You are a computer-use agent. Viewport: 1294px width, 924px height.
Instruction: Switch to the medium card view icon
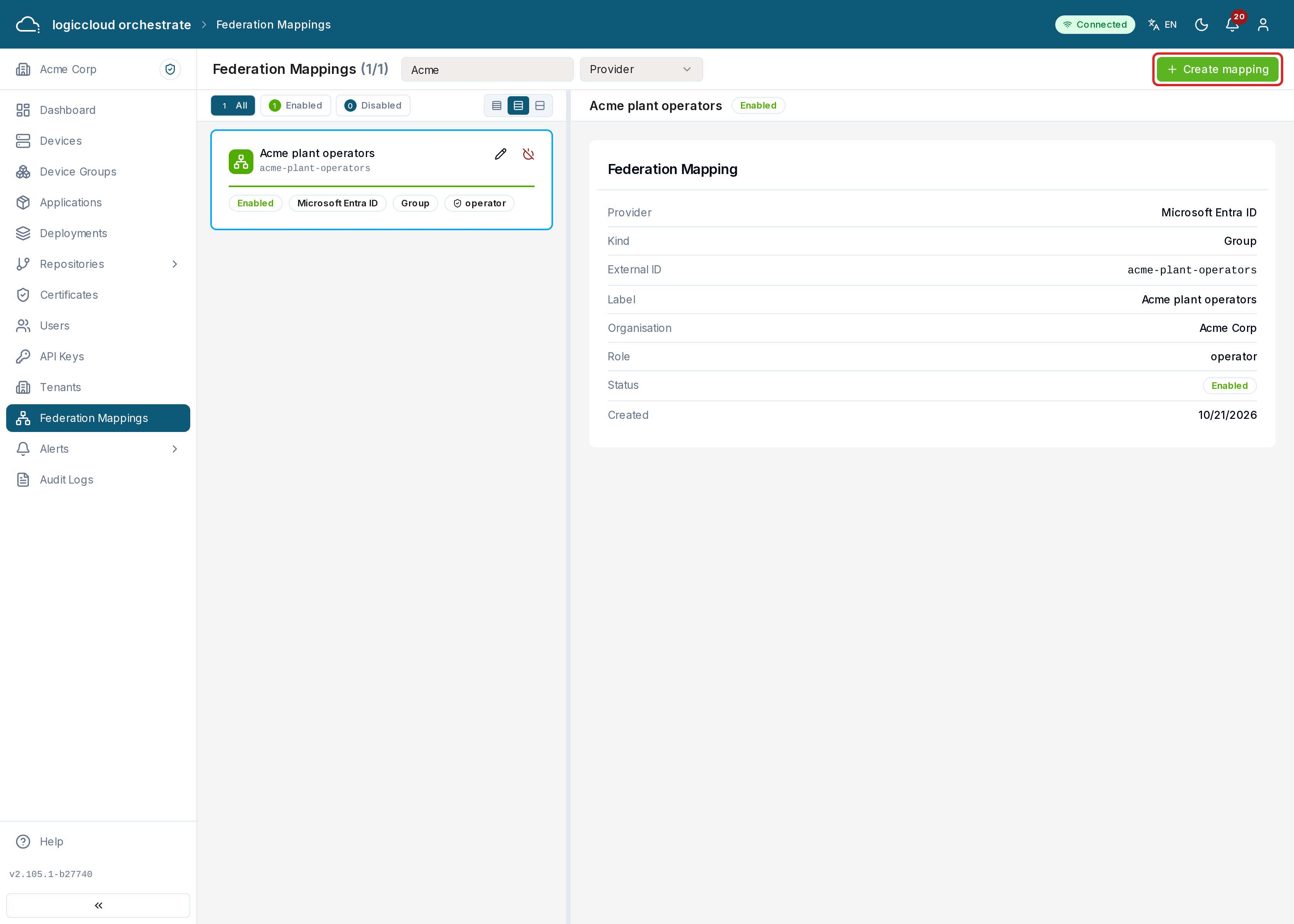(x=518, y=105)
